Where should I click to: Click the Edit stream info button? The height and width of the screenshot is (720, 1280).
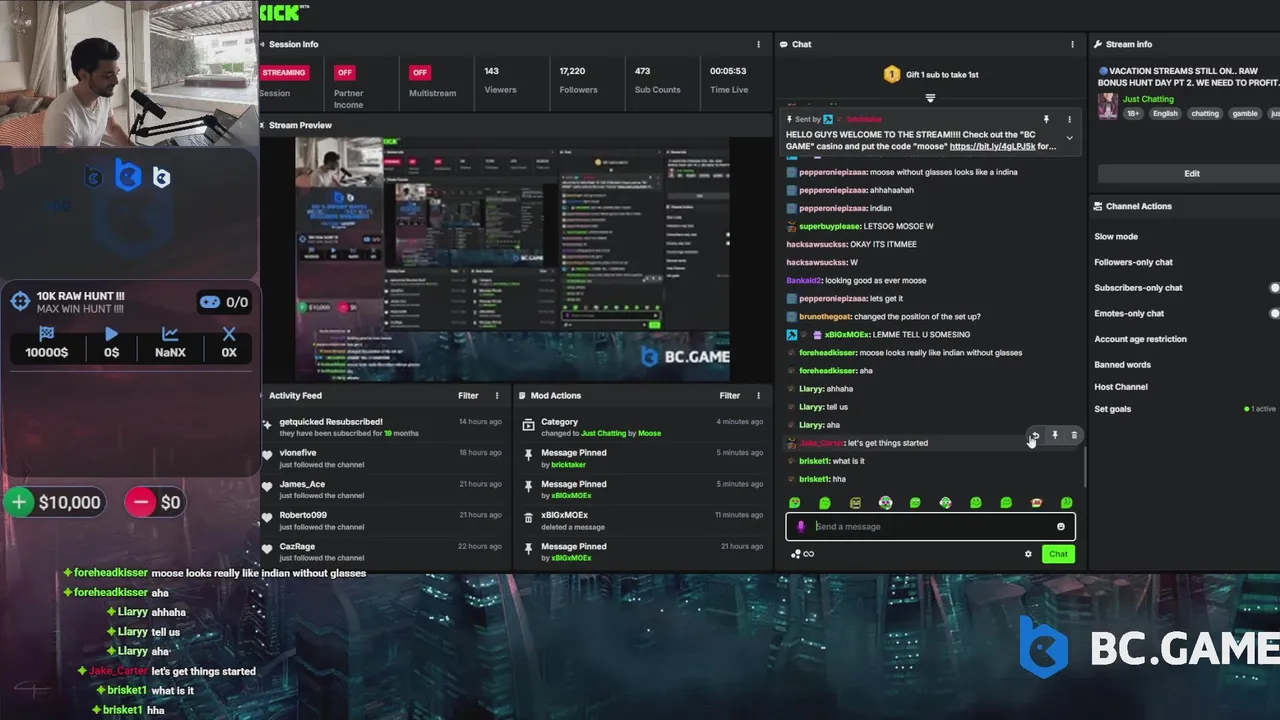point(1191,173)
